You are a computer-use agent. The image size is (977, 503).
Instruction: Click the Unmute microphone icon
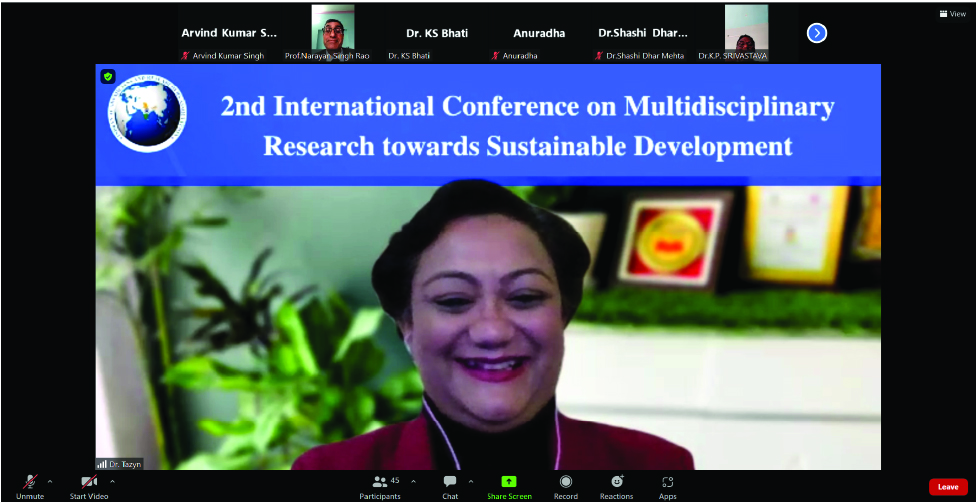pyautogui.click(x=30, y=481)
